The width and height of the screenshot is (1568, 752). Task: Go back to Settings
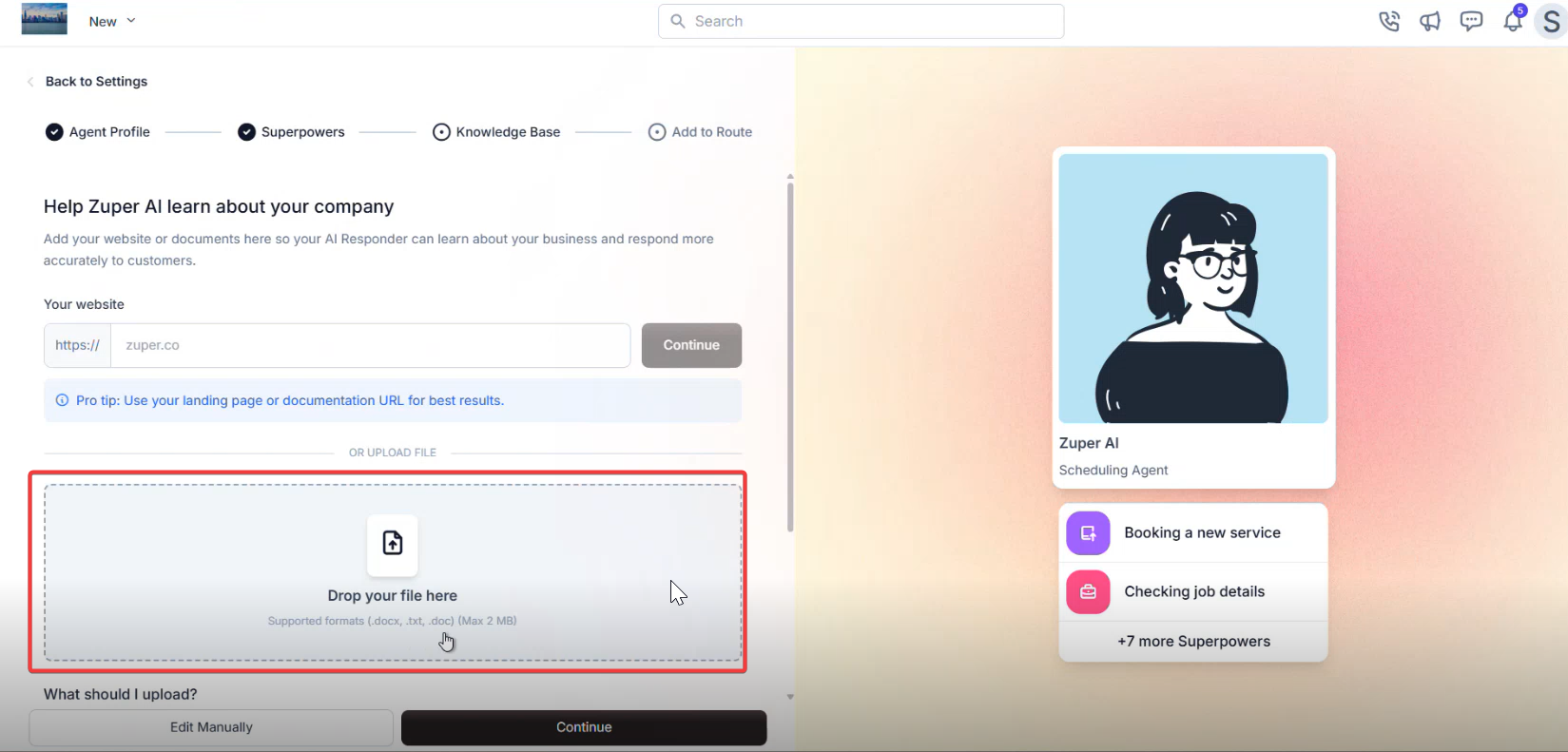[96, 82]
